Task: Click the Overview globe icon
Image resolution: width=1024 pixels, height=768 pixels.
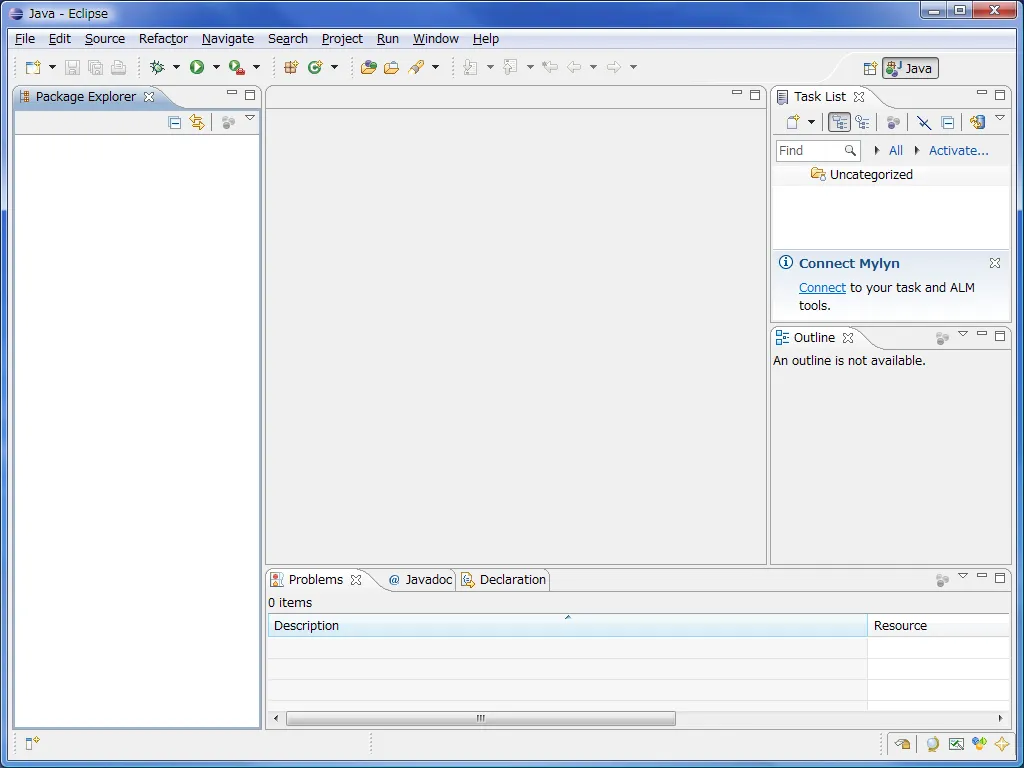Action: coord(933,743)
